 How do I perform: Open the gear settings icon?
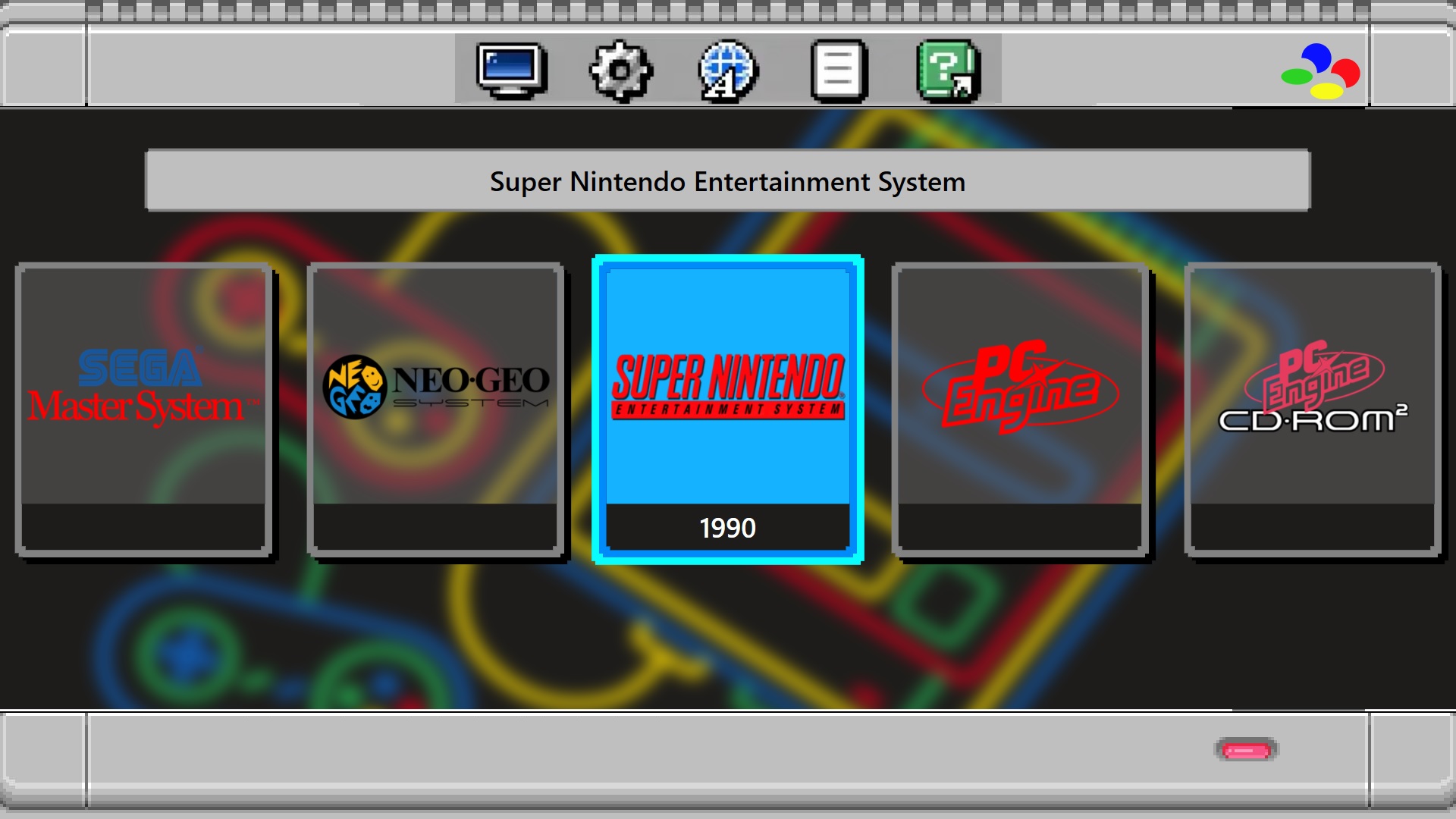coord(620,71)
